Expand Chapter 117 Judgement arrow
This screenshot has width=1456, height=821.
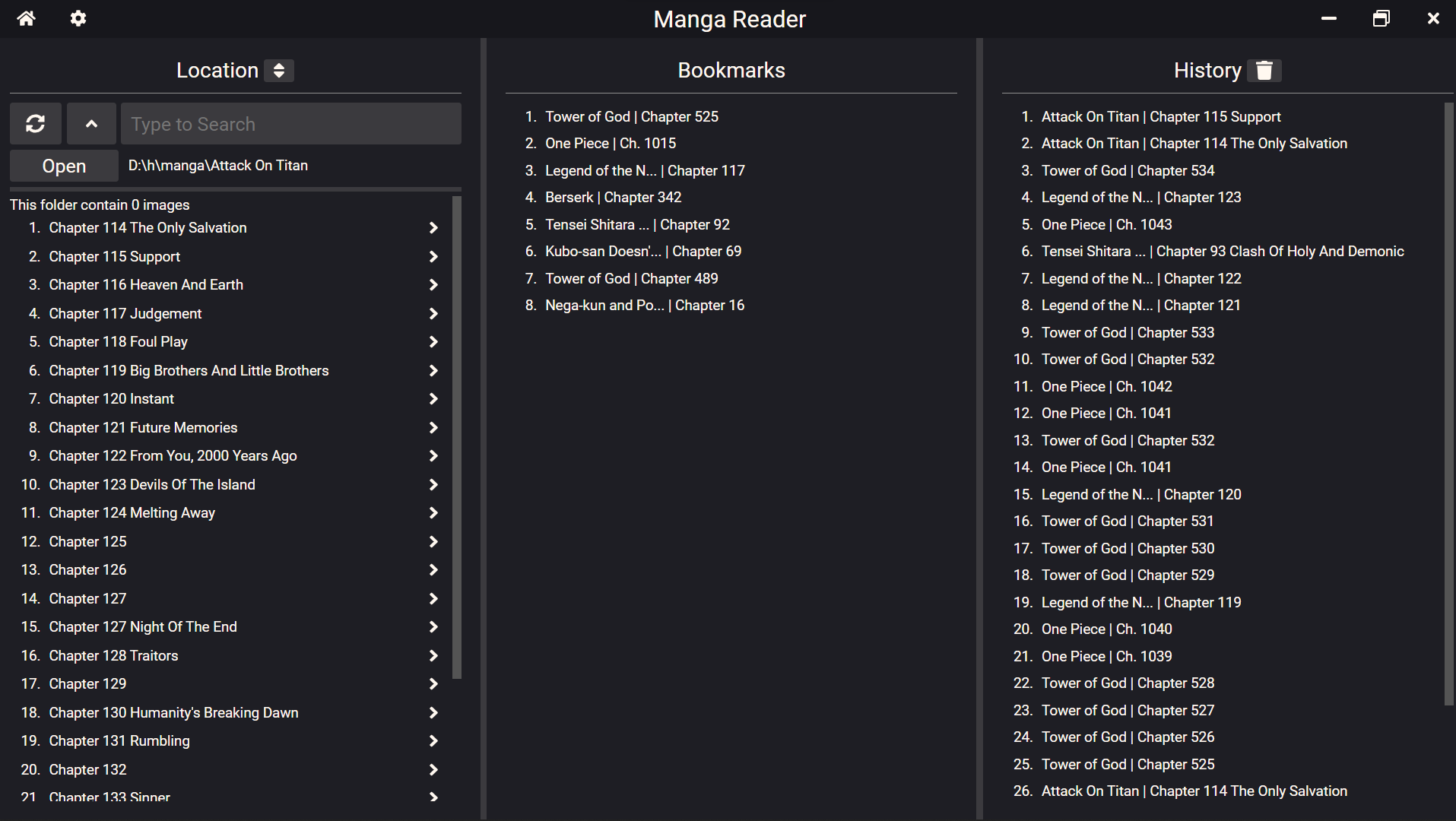pyautogui.click(x=433, y=314)
